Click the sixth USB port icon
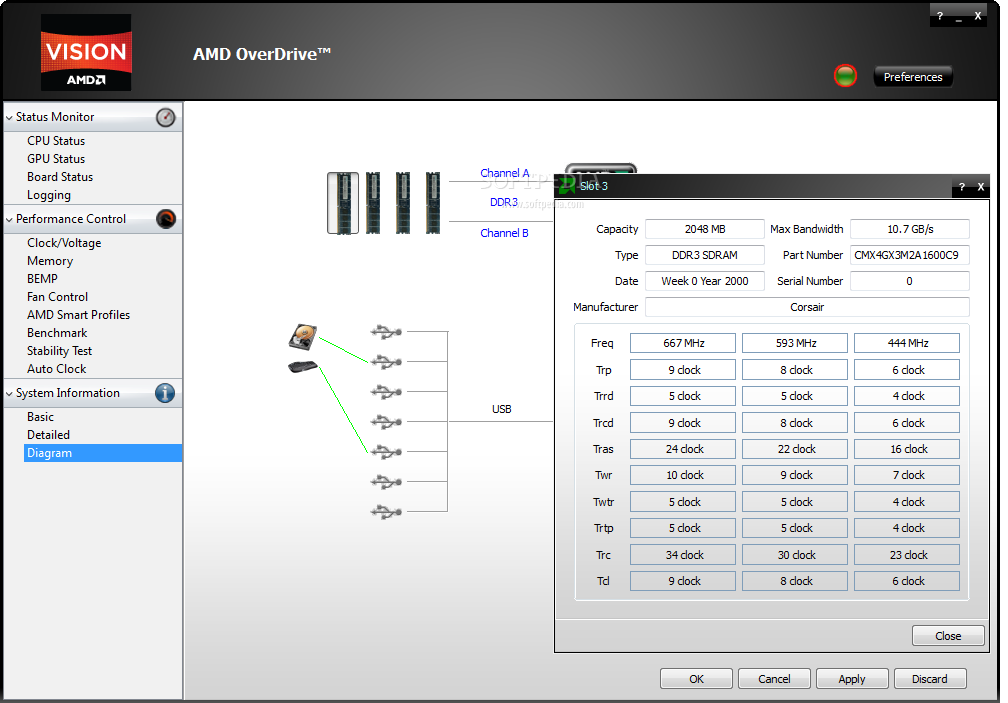Screen dimensions: 1008x703 (x=386, y=482)
